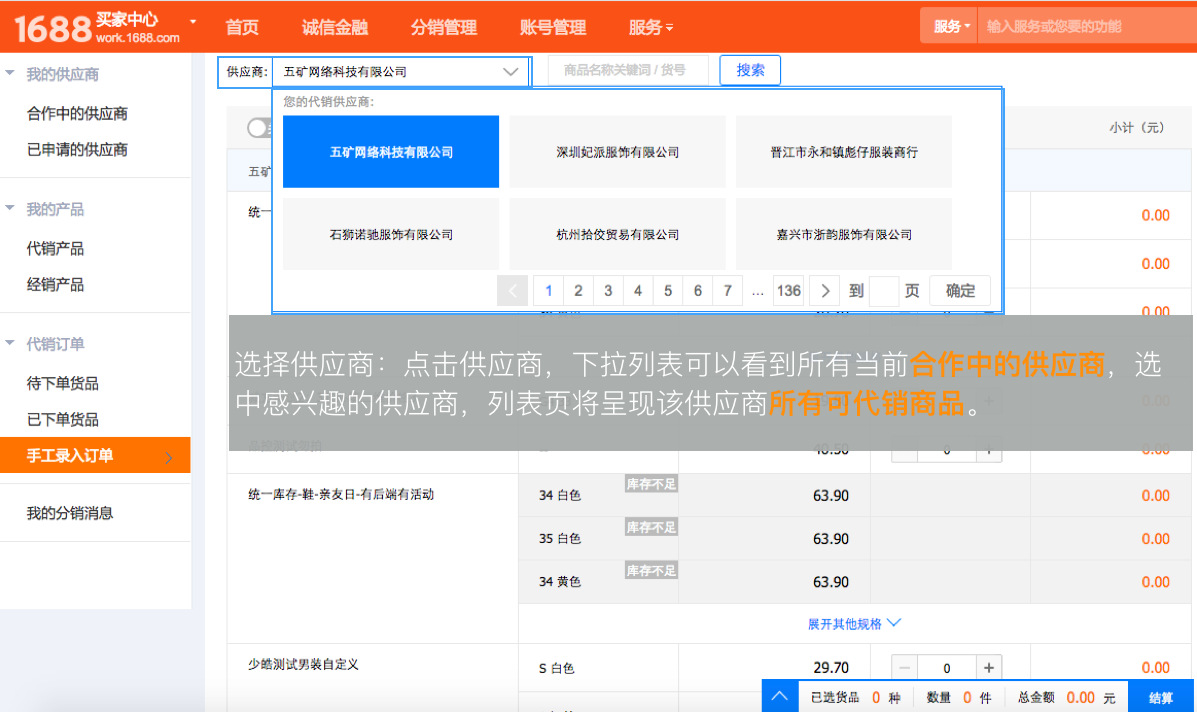Open 经销产品 in sidebar
This screenshot has height=716, width=1197.
point(55,285)
